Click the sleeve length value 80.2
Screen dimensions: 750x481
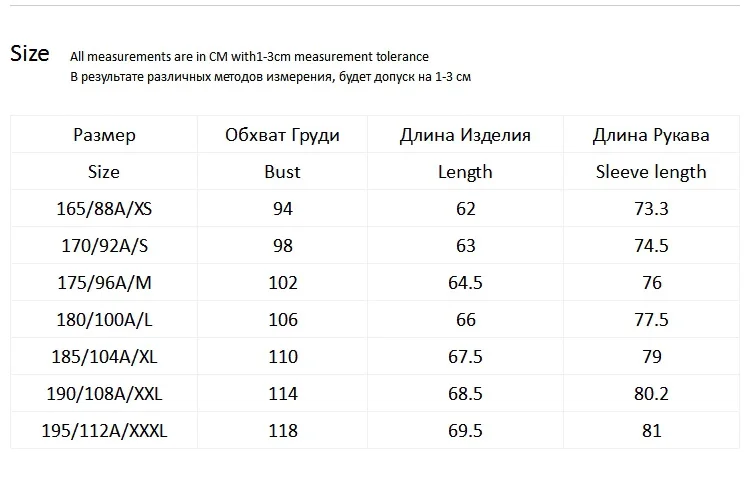[x=651, y=394]
